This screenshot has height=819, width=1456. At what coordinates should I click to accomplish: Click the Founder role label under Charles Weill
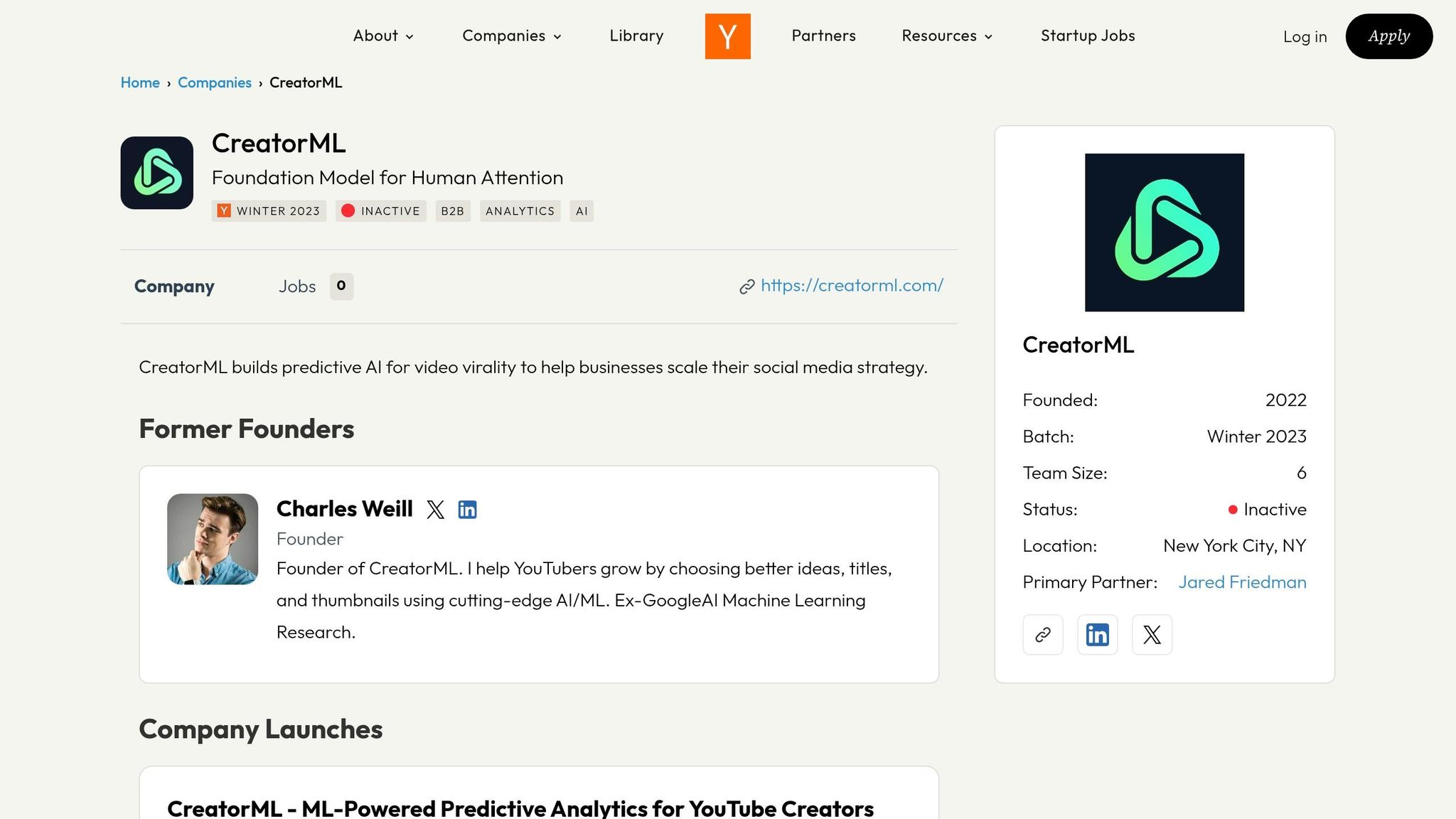coord(309,539)
